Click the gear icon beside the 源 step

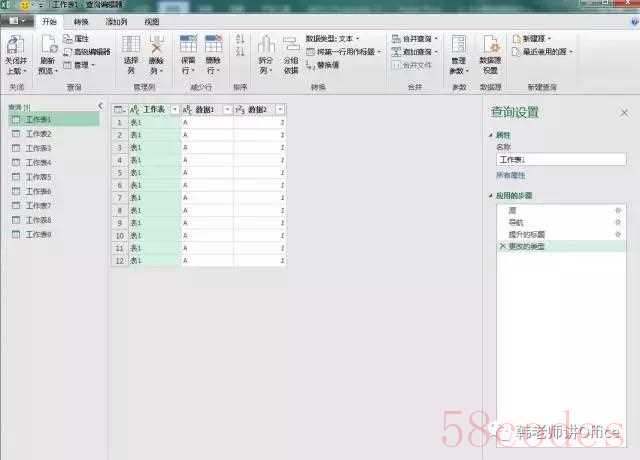click(618, 210)
